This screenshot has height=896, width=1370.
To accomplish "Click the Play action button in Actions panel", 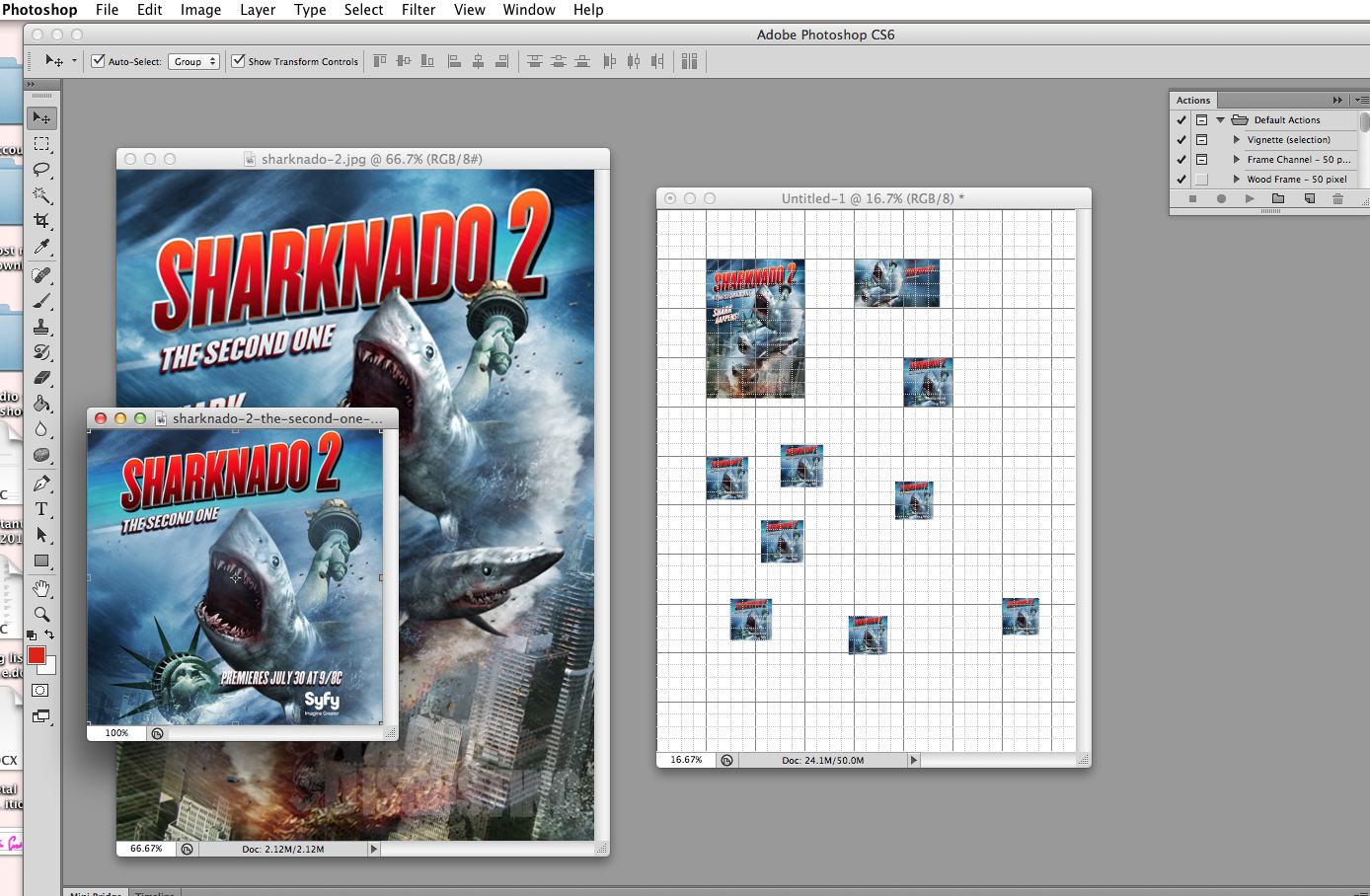I will (1250, 198).
